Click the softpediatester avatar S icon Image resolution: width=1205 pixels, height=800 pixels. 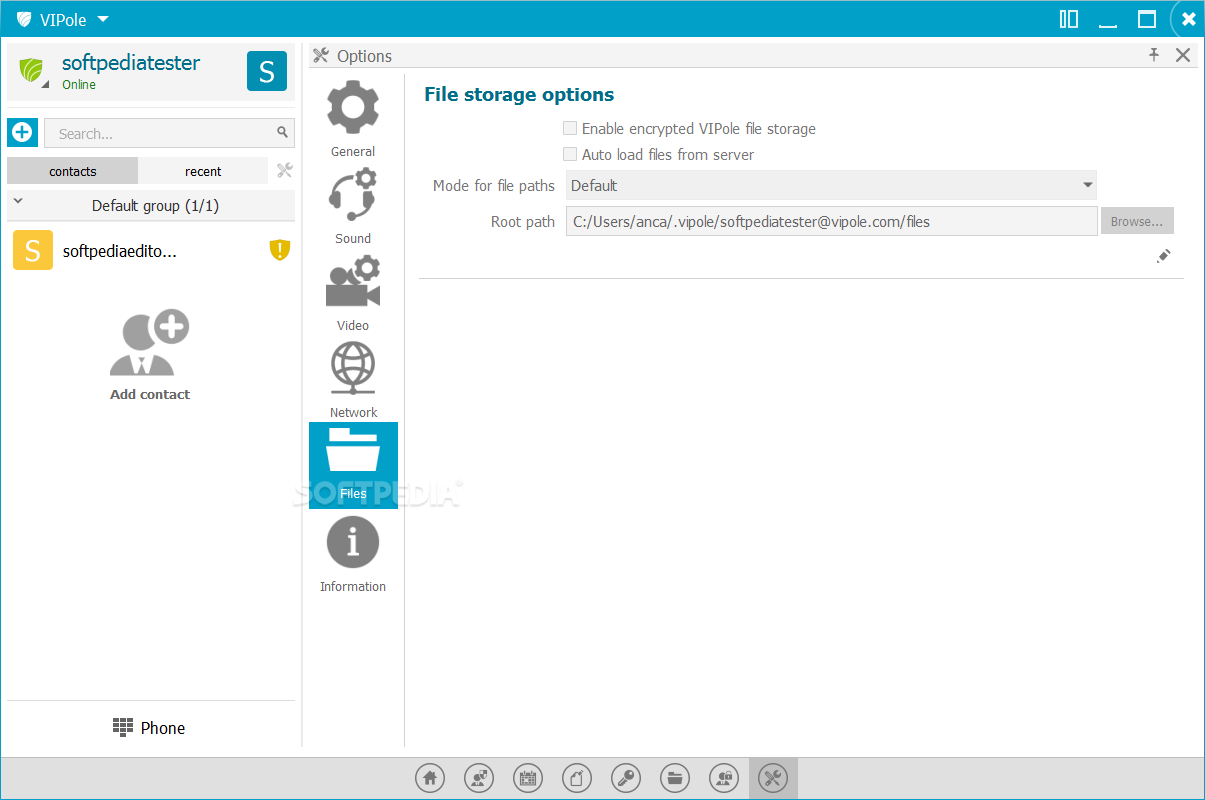267,71
